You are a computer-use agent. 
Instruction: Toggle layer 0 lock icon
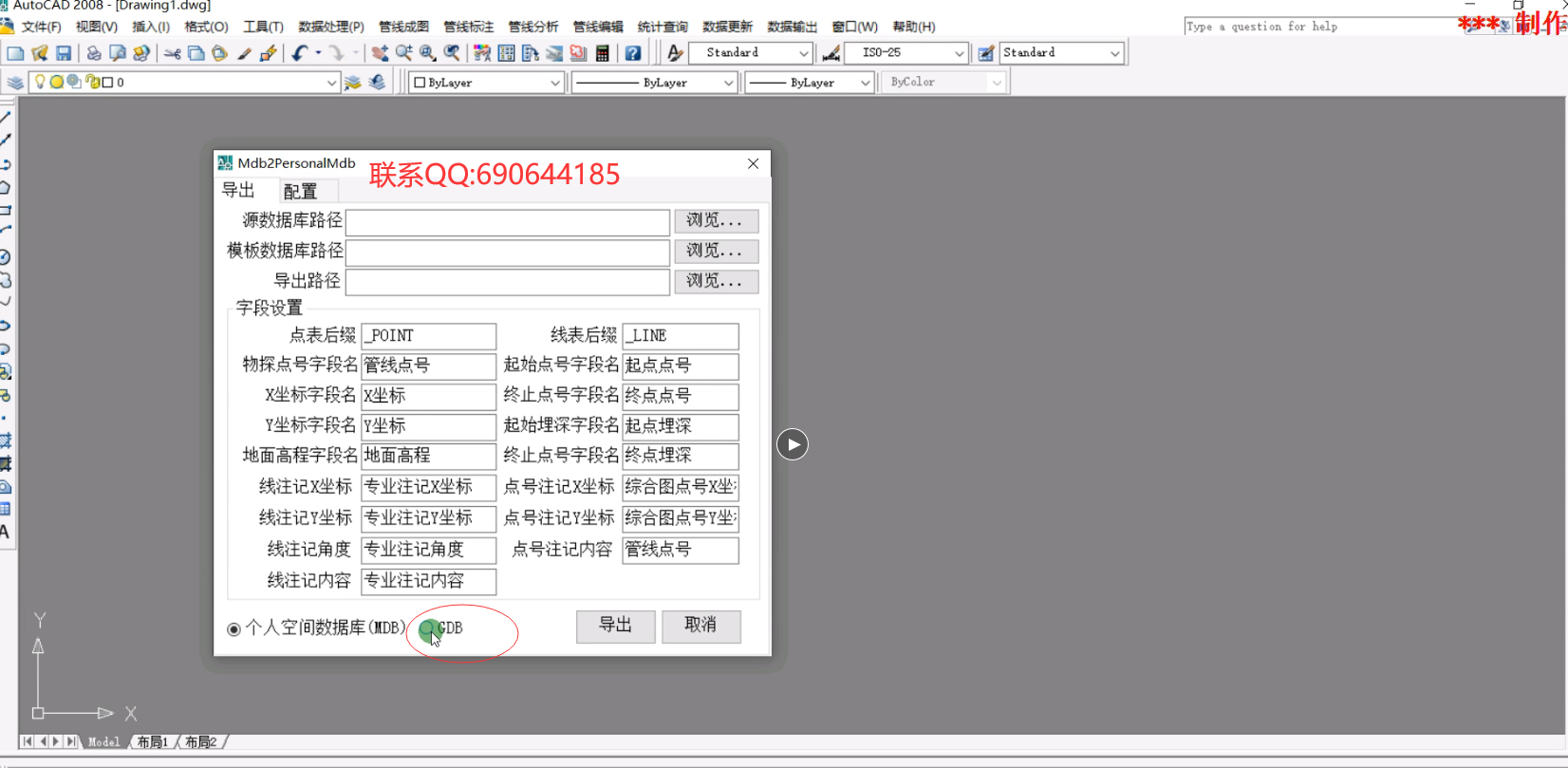[92, 82]
